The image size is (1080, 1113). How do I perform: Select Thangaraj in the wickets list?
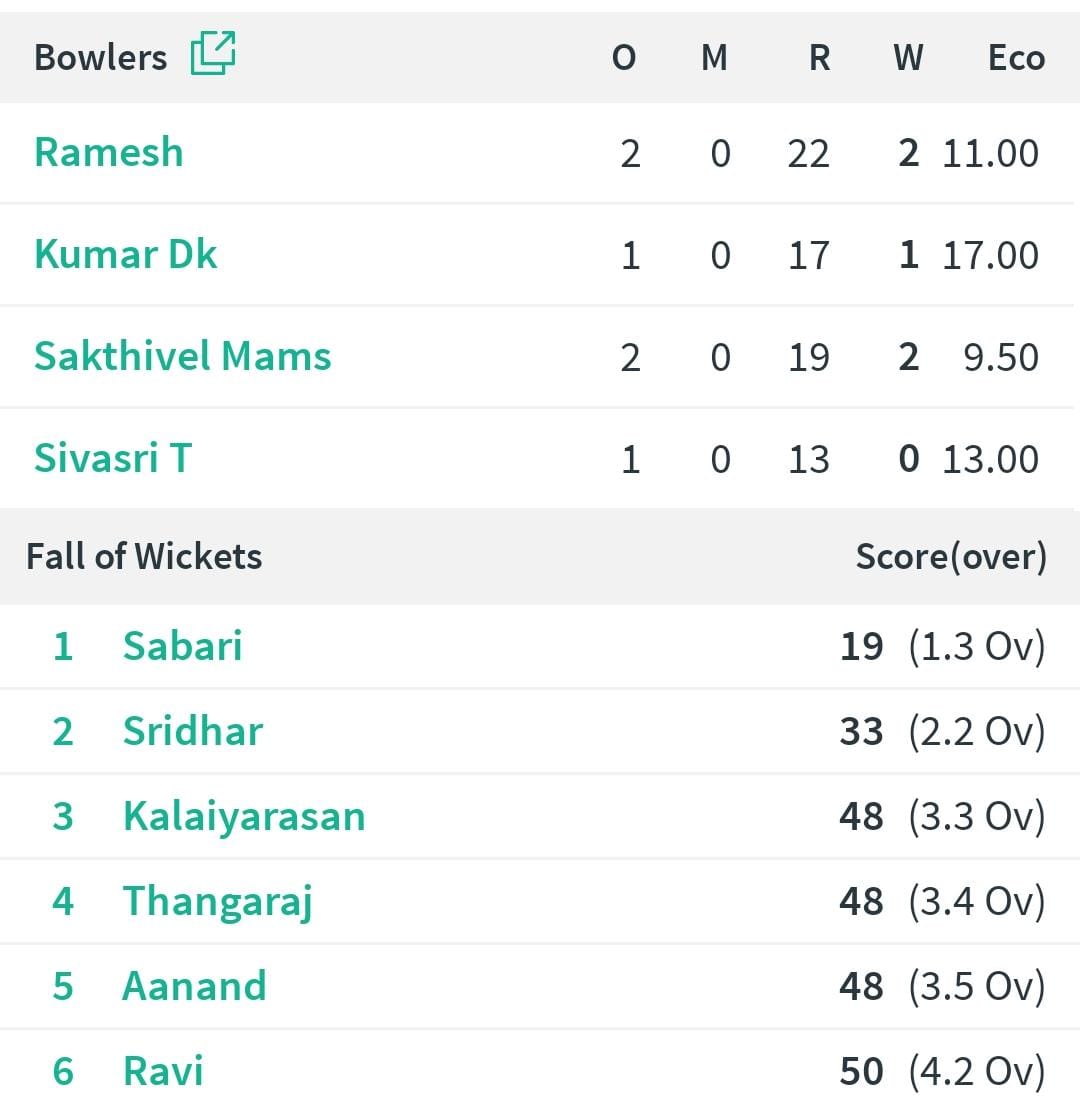(218, 901)
